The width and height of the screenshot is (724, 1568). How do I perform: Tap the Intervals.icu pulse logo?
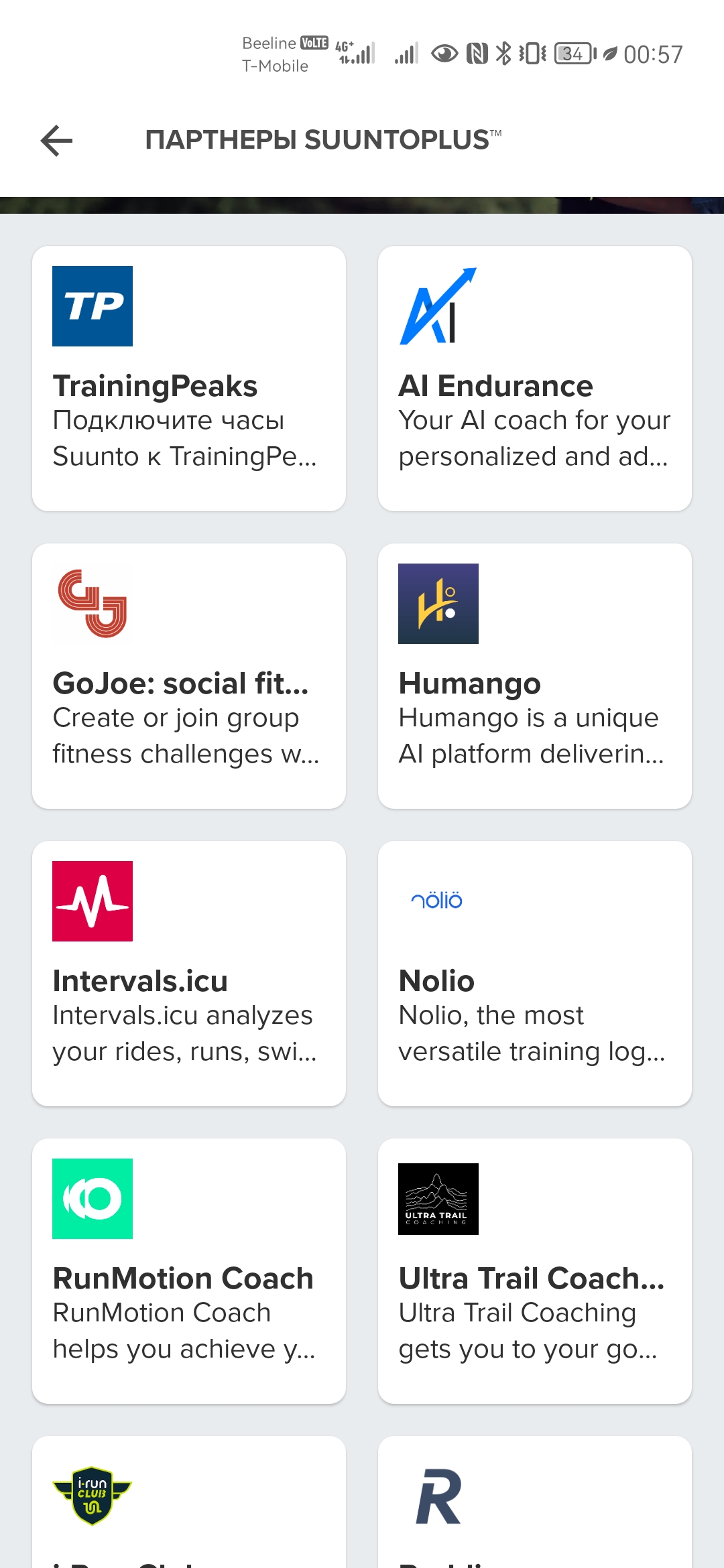pyautogui.click(x=93, y=901)
